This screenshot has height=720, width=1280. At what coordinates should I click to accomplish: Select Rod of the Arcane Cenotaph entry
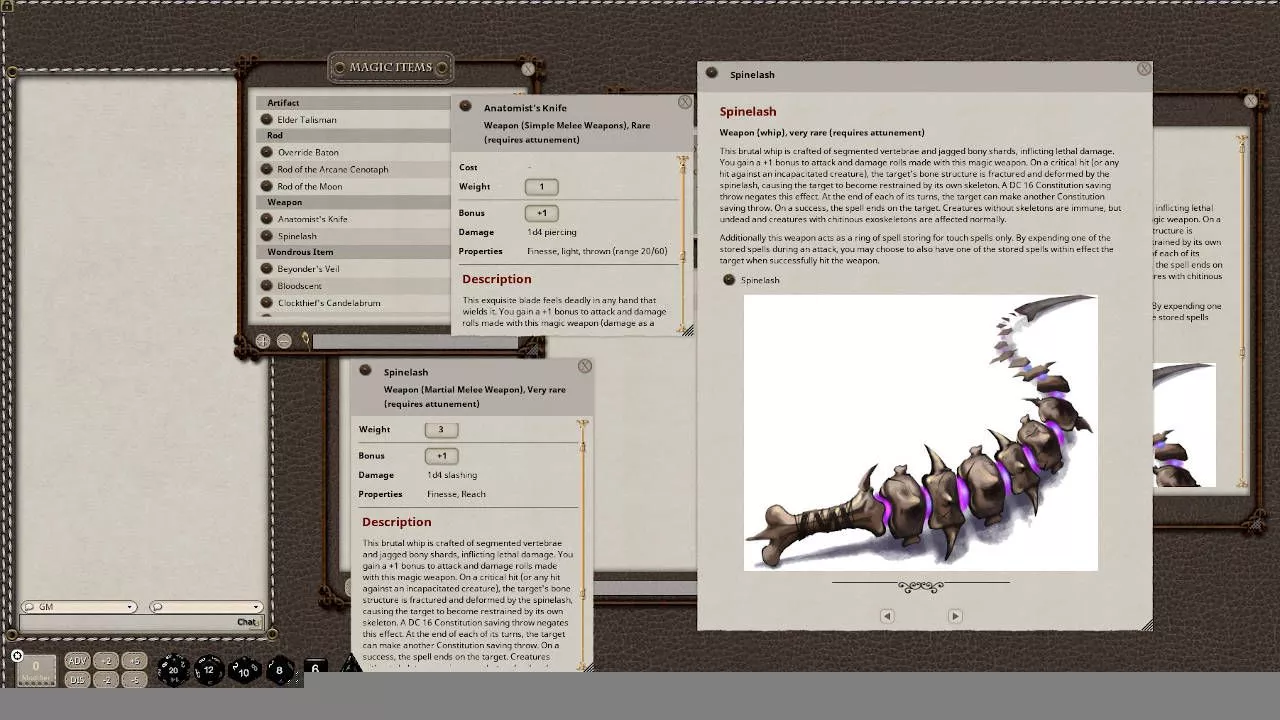click(333, 170)
